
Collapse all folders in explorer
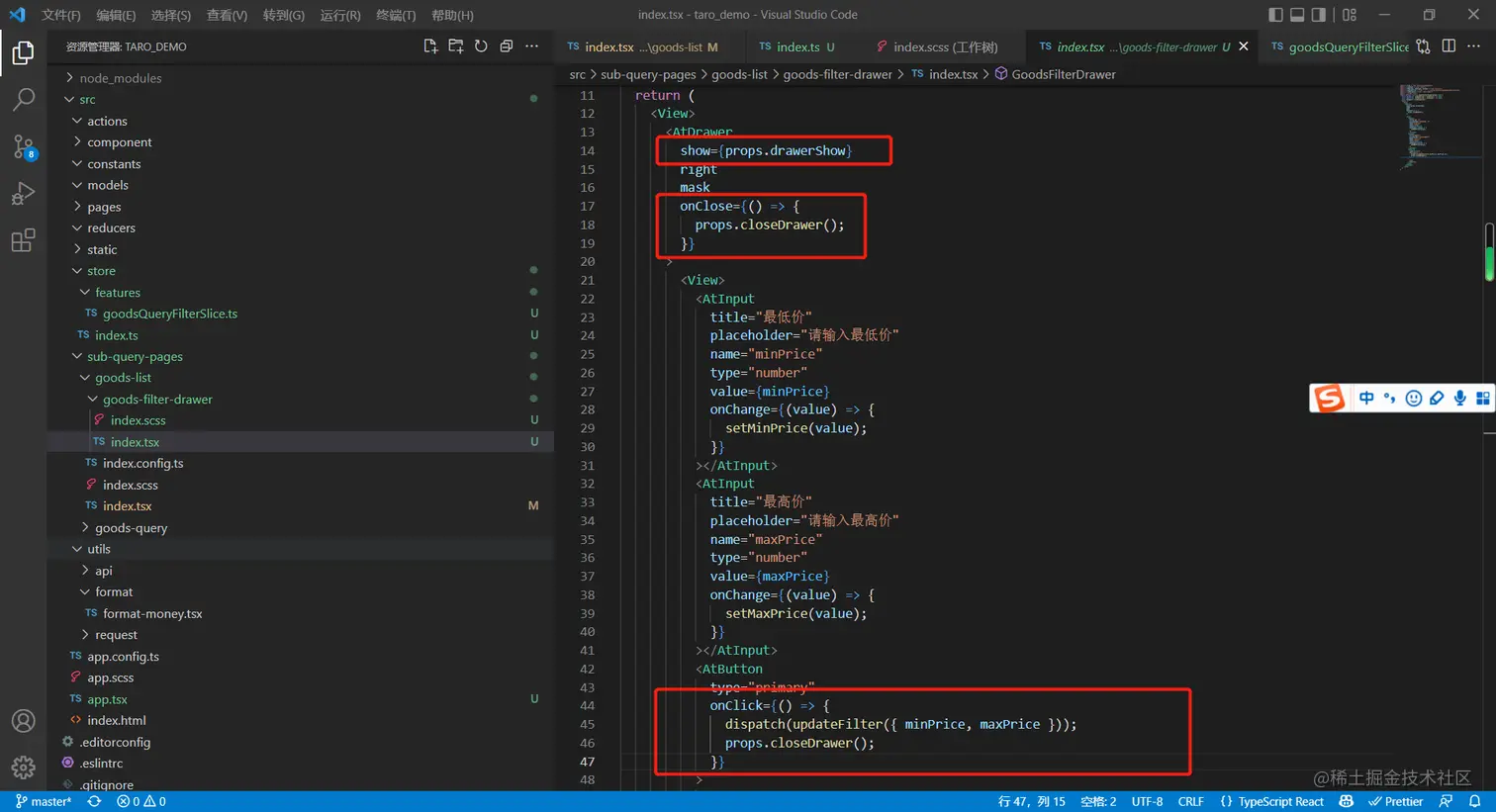coord(507,46)
